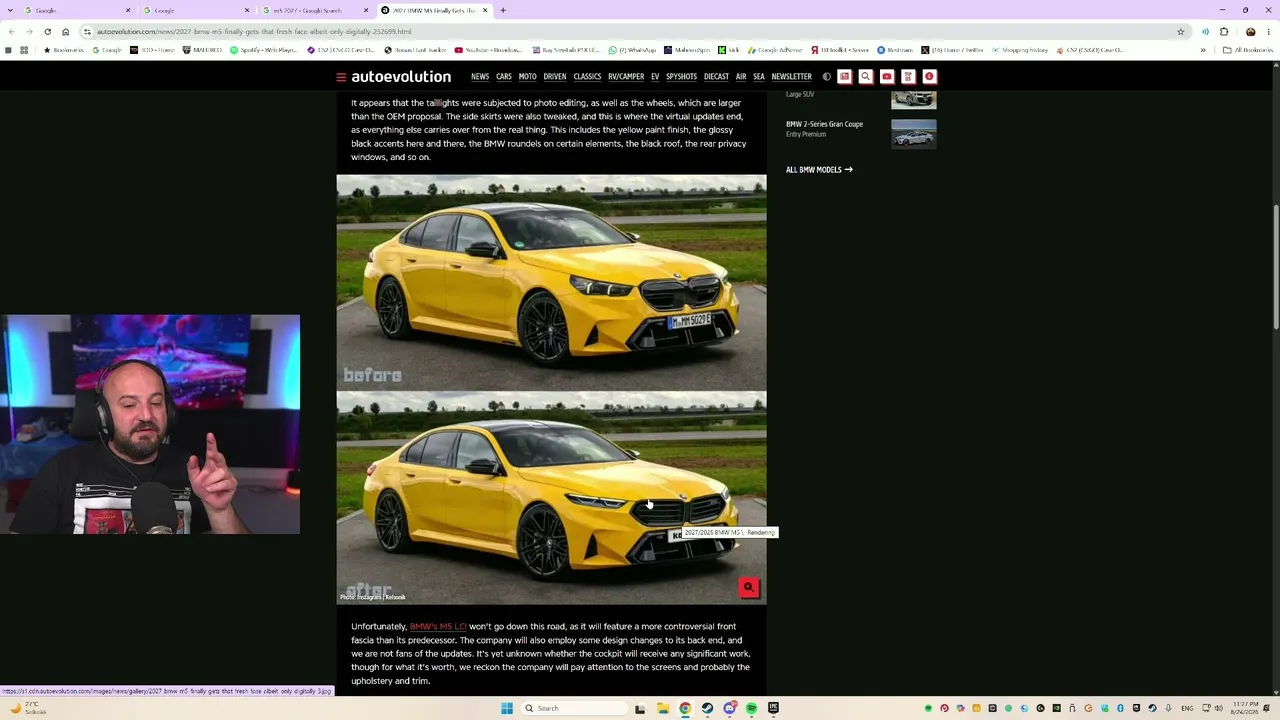
Task: Open the Google AdSense bookmark
Action: click(776, 50)
